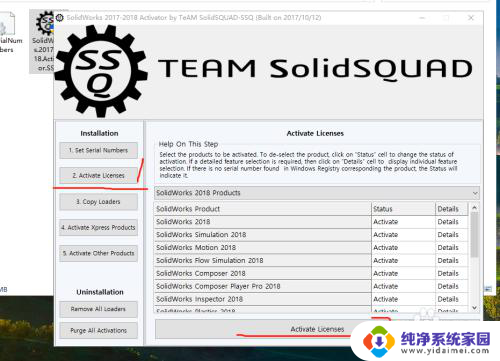The image size is (500, 361).
Task: Open Details for SolidWorks Composer Player Pro 2018
Action: pyautogui.click(x=451, y=286)
